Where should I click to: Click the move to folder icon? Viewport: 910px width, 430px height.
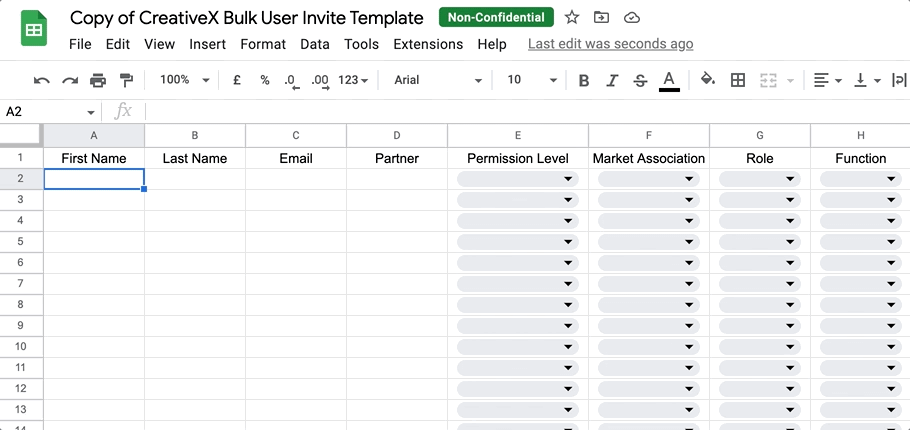click(x=601, y=17)
